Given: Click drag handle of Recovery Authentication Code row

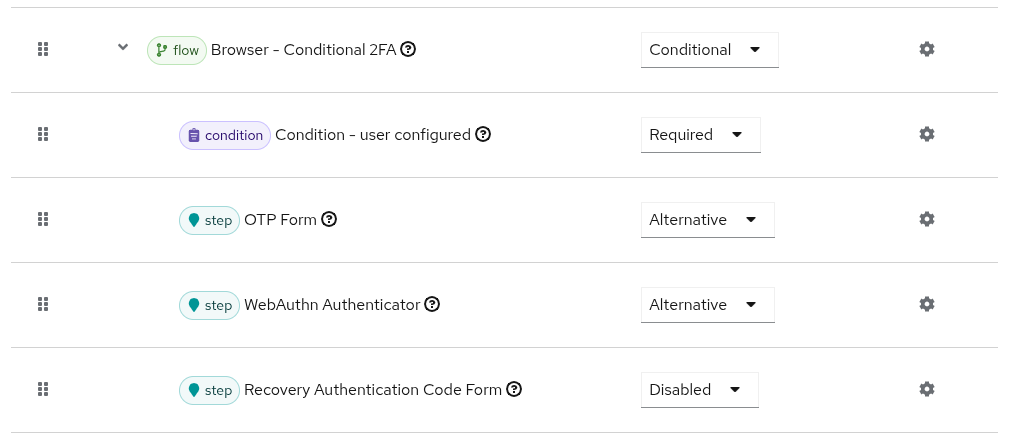Looking at the screenshot, I should point(43,389).
